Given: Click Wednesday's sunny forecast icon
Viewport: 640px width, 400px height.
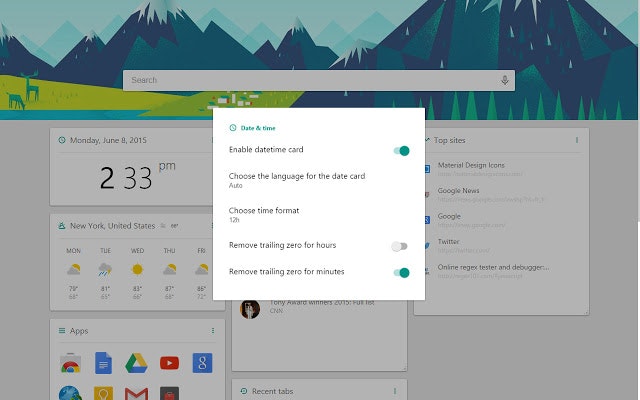Looking at the screenshot, I should coord(138,269).
